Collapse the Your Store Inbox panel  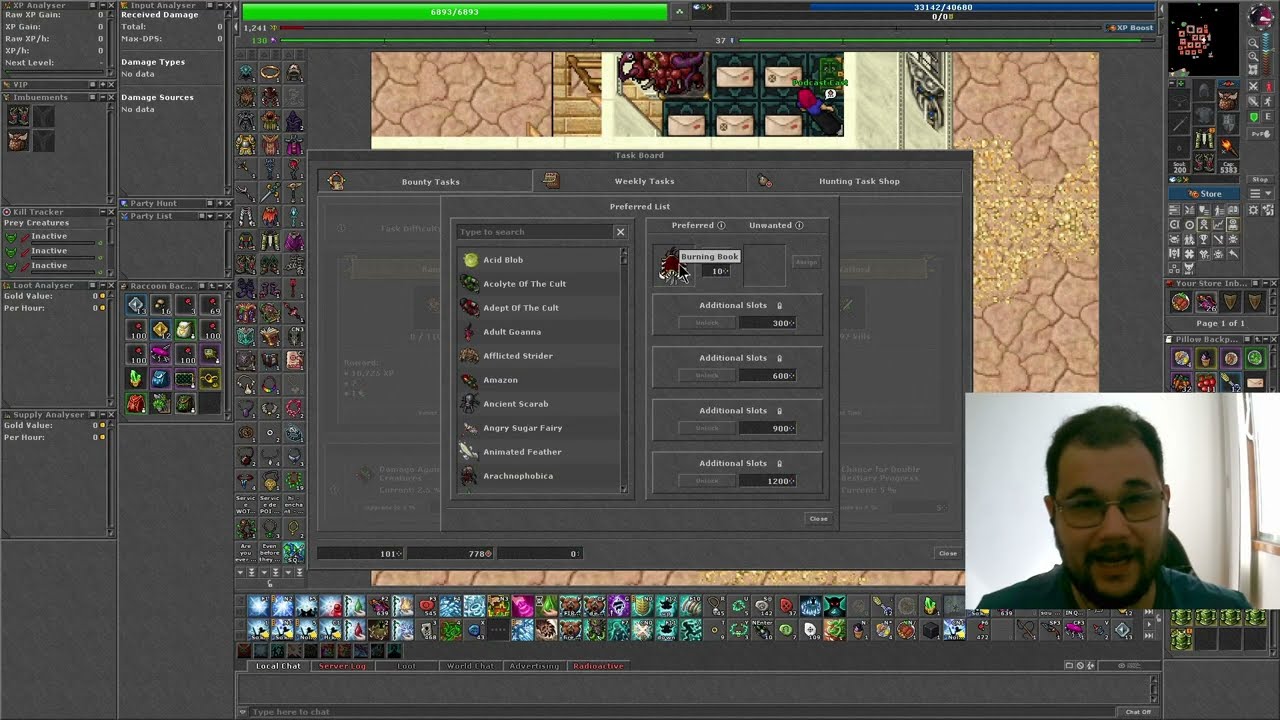coord(1267,283)
